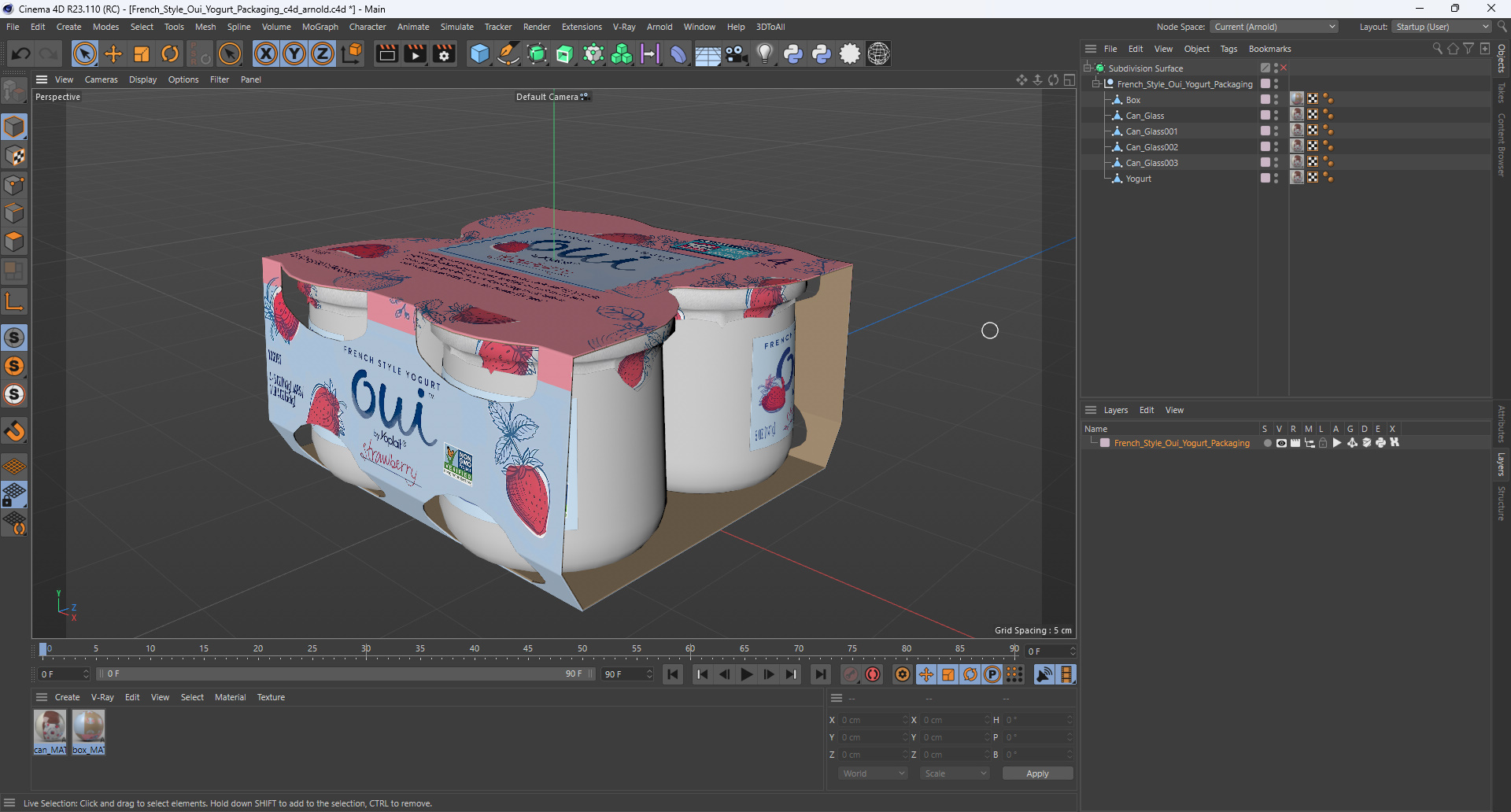Click the Apply button
Viewport: 1511px width, 812px height.
1037,773
